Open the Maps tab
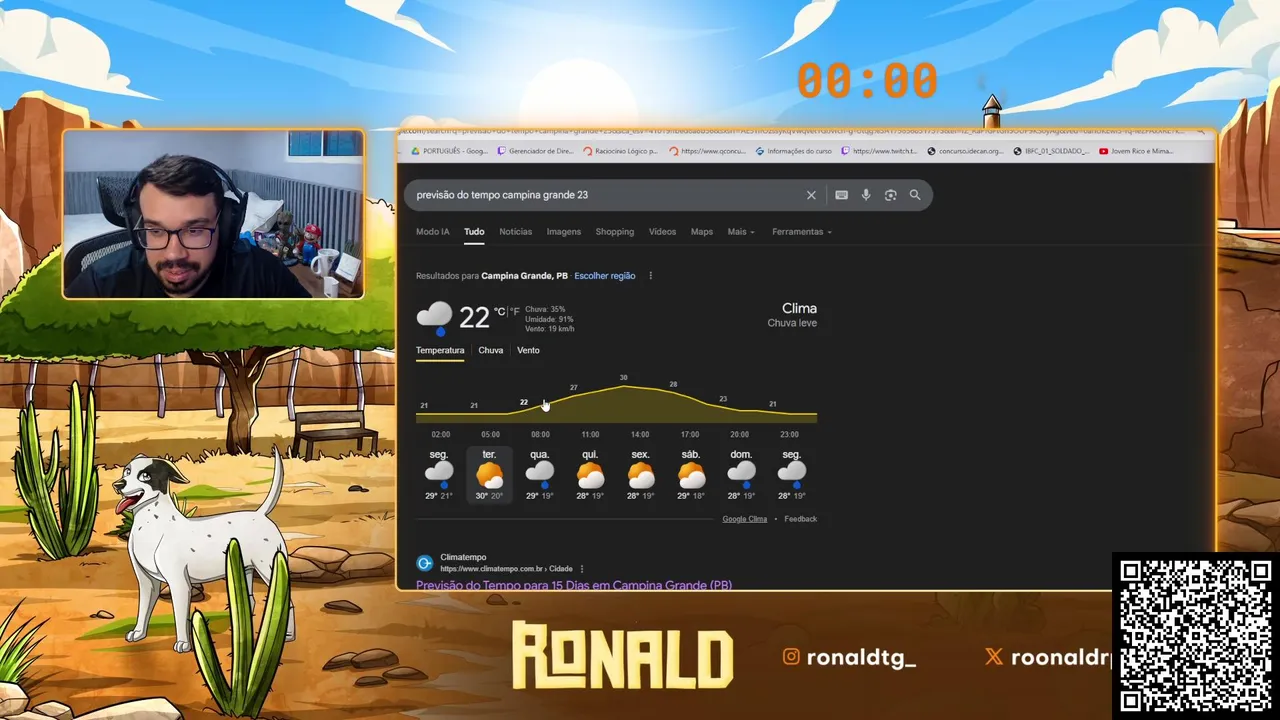This screenshot has height=720, width=1280. point(702,232)
